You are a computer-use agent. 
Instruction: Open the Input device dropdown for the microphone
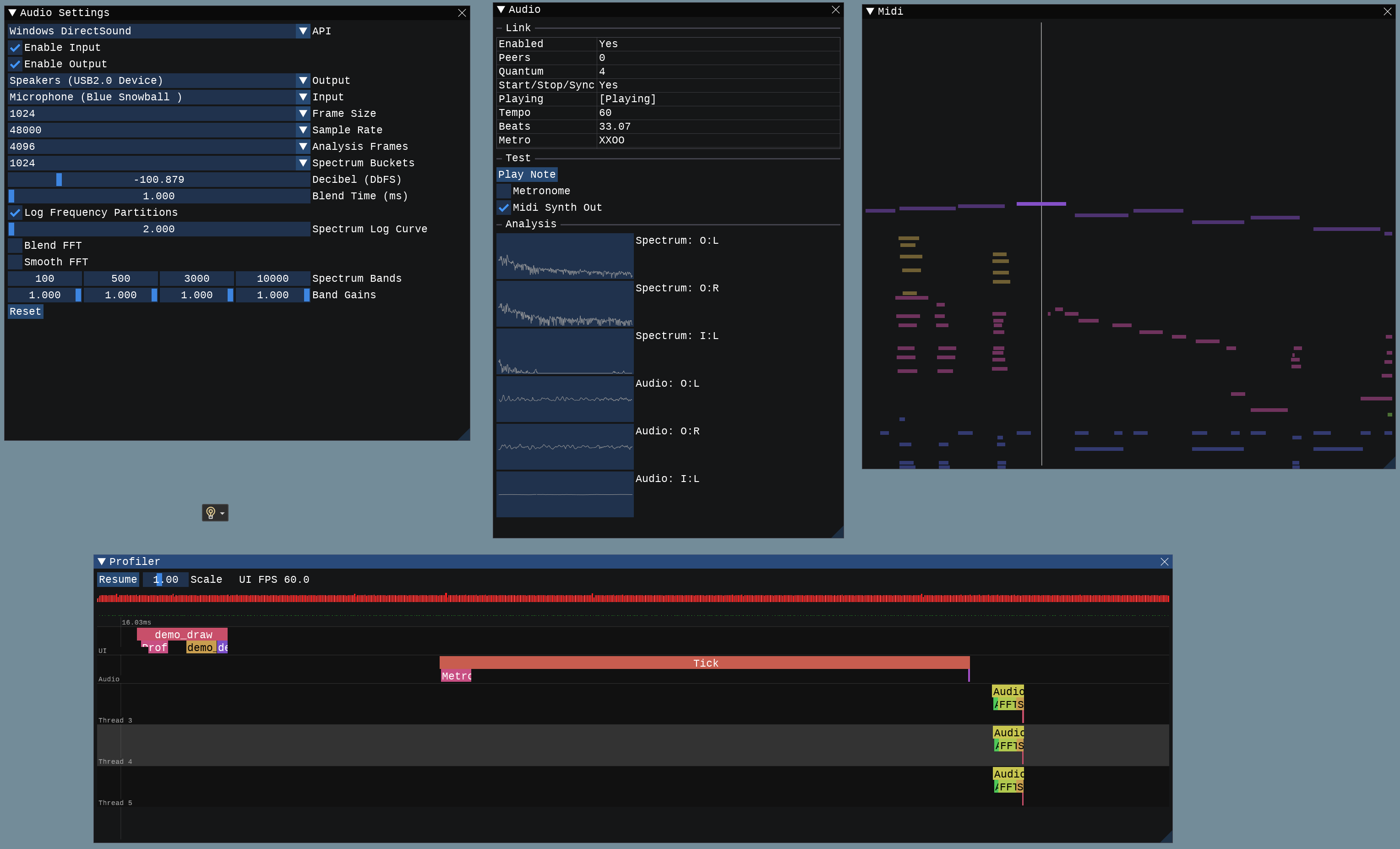tap(303, 97)
